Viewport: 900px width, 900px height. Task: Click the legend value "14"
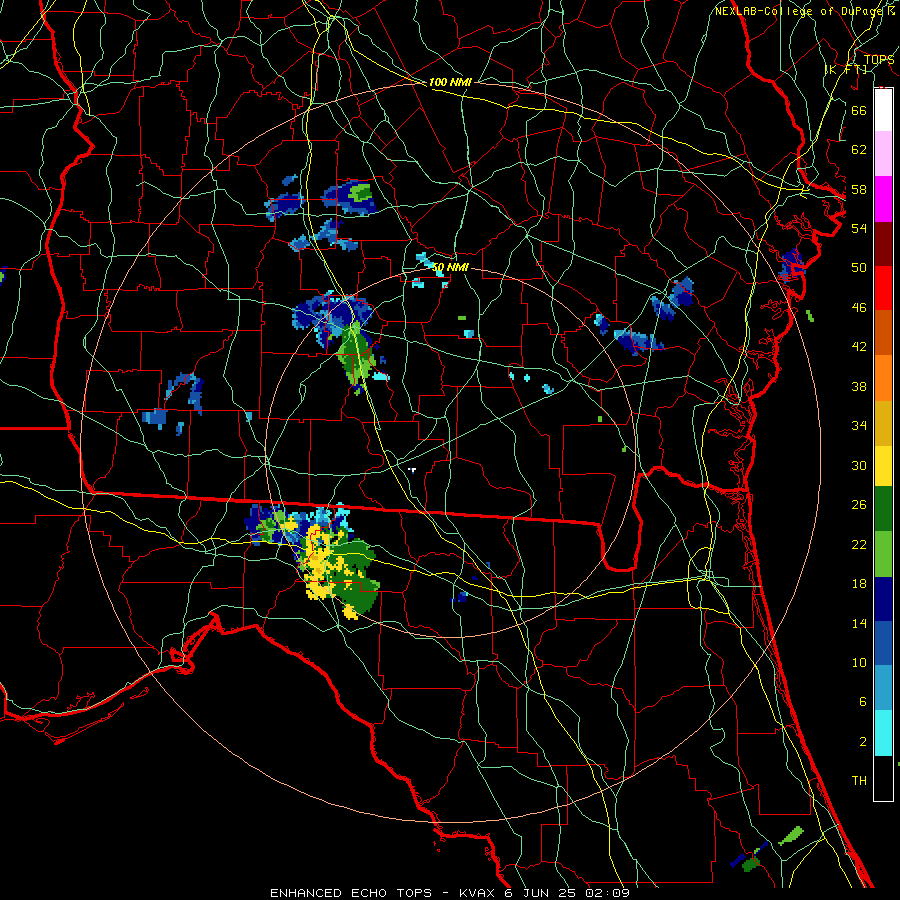(859, 623)
